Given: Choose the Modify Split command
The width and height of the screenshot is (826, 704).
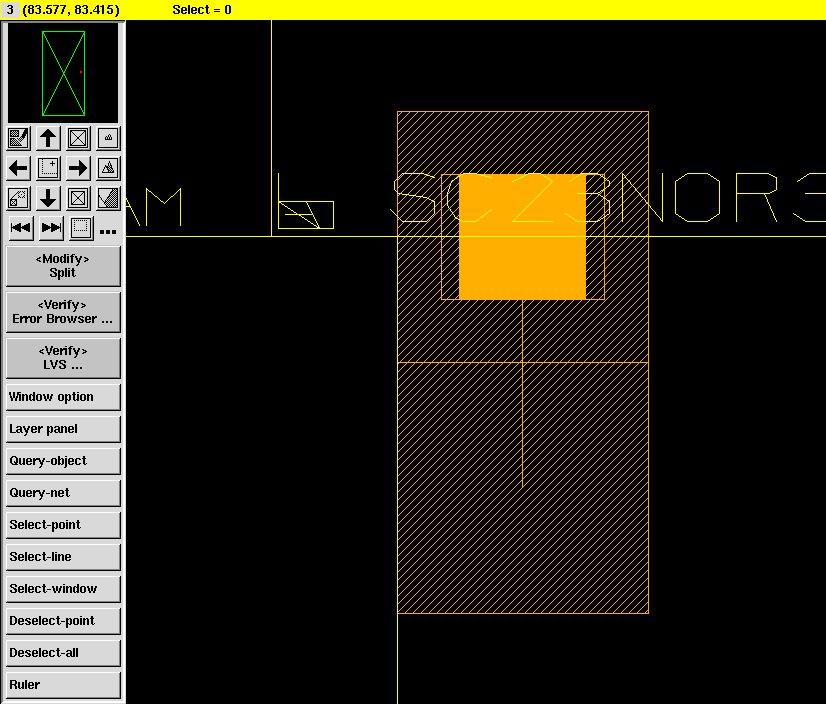Looking at the screenshot, I should tap(63, 266).
